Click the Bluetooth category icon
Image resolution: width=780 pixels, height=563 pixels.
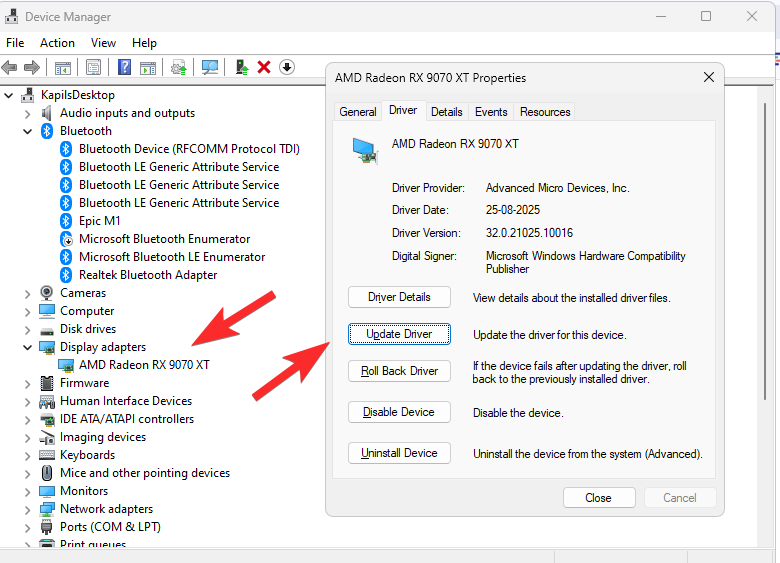47,131
